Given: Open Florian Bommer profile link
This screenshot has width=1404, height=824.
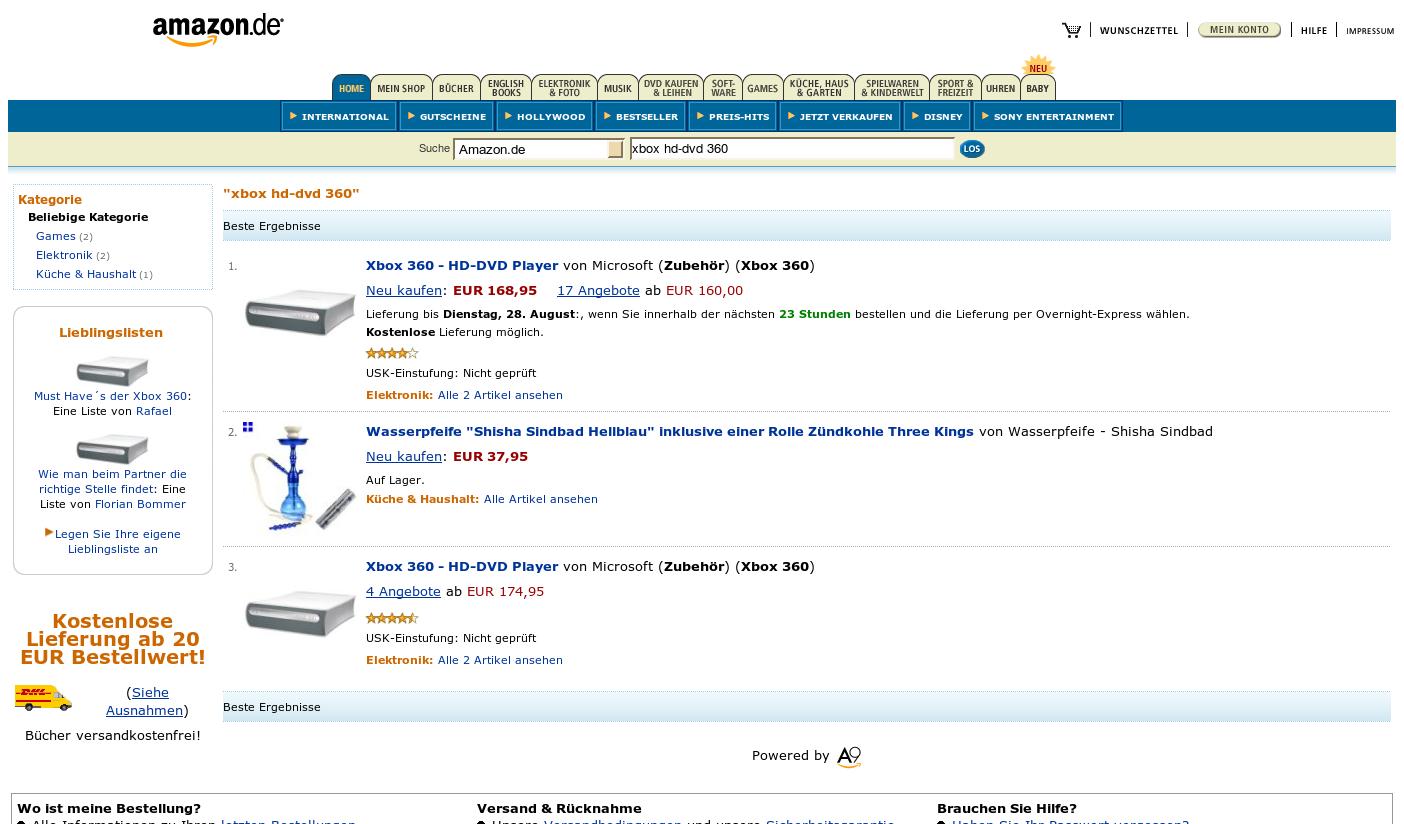Looking at the screenshot, I should [140, 504].
